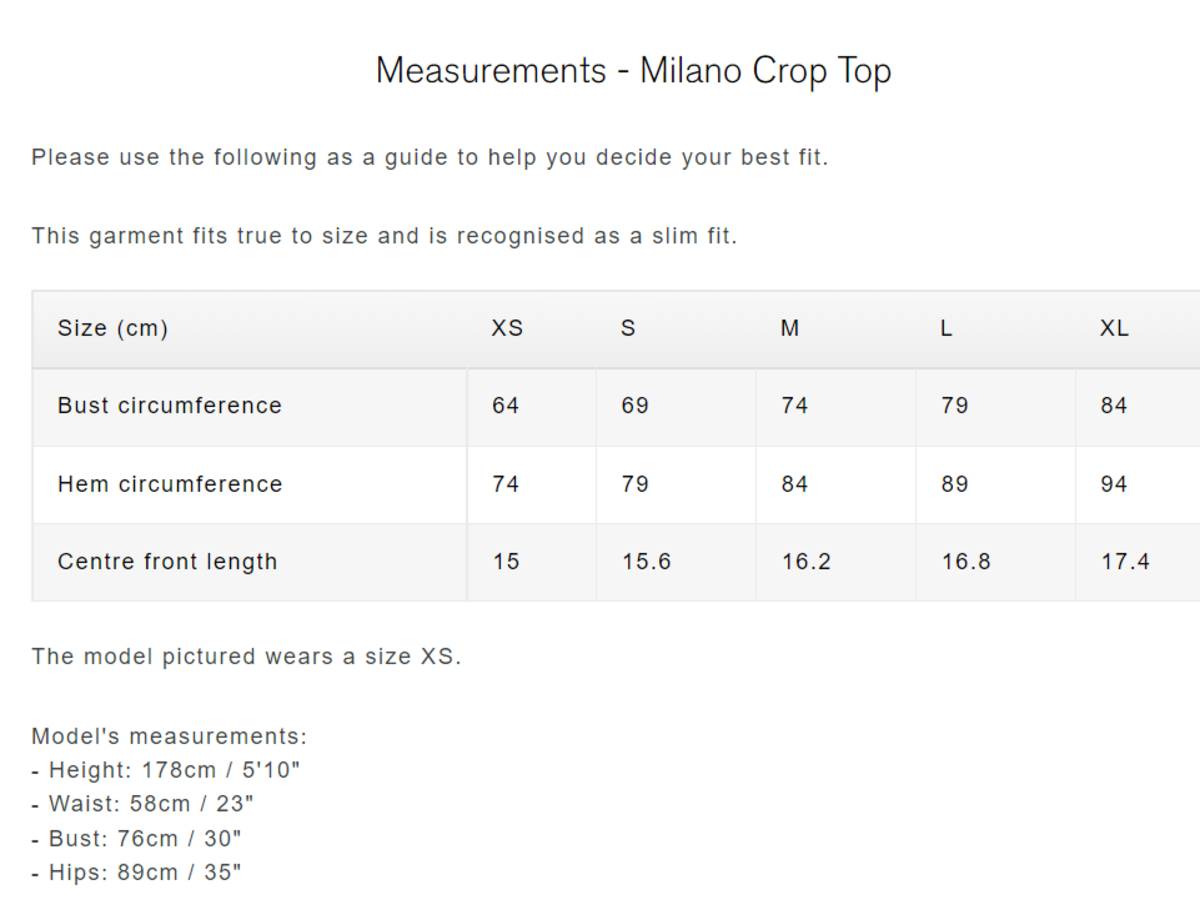The height and width of the screenshot is (900, 1200).
Task: Click the S bust circumference value 69
Action: [x=635, y=406]
